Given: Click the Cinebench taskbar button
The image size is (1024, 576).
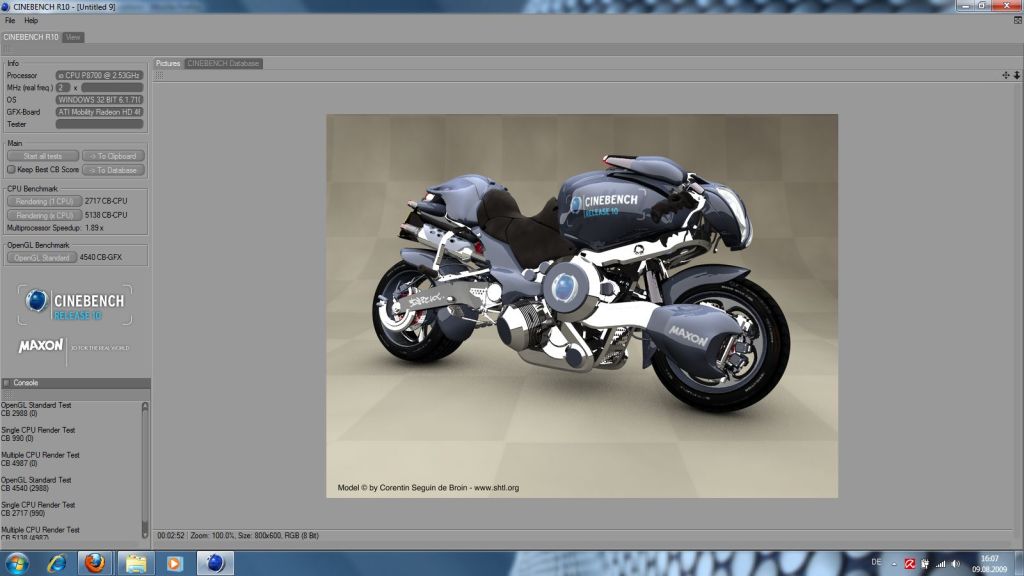Looking at the screenshot, I should [x=215, y=563].
